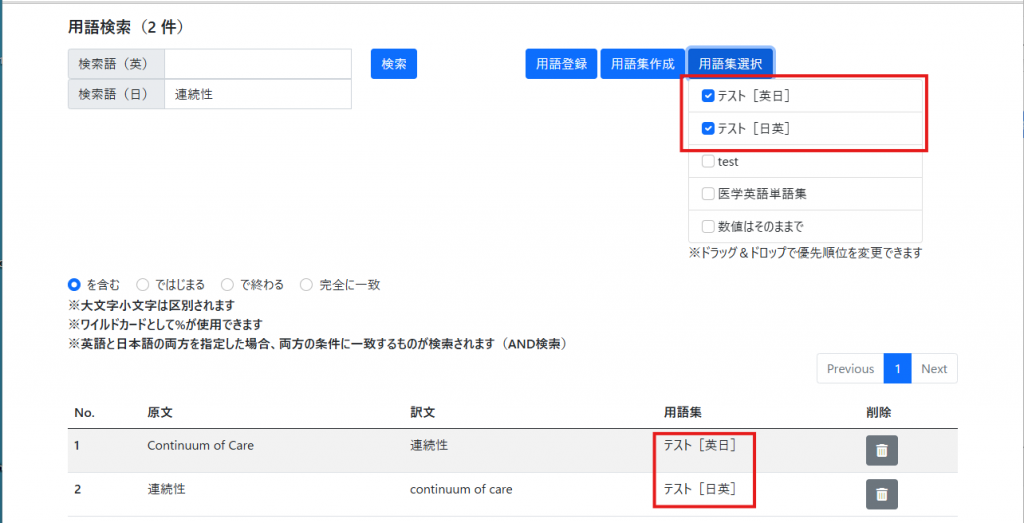Click the 検索語（日） field containing 連続性

(x=257, y=94)
